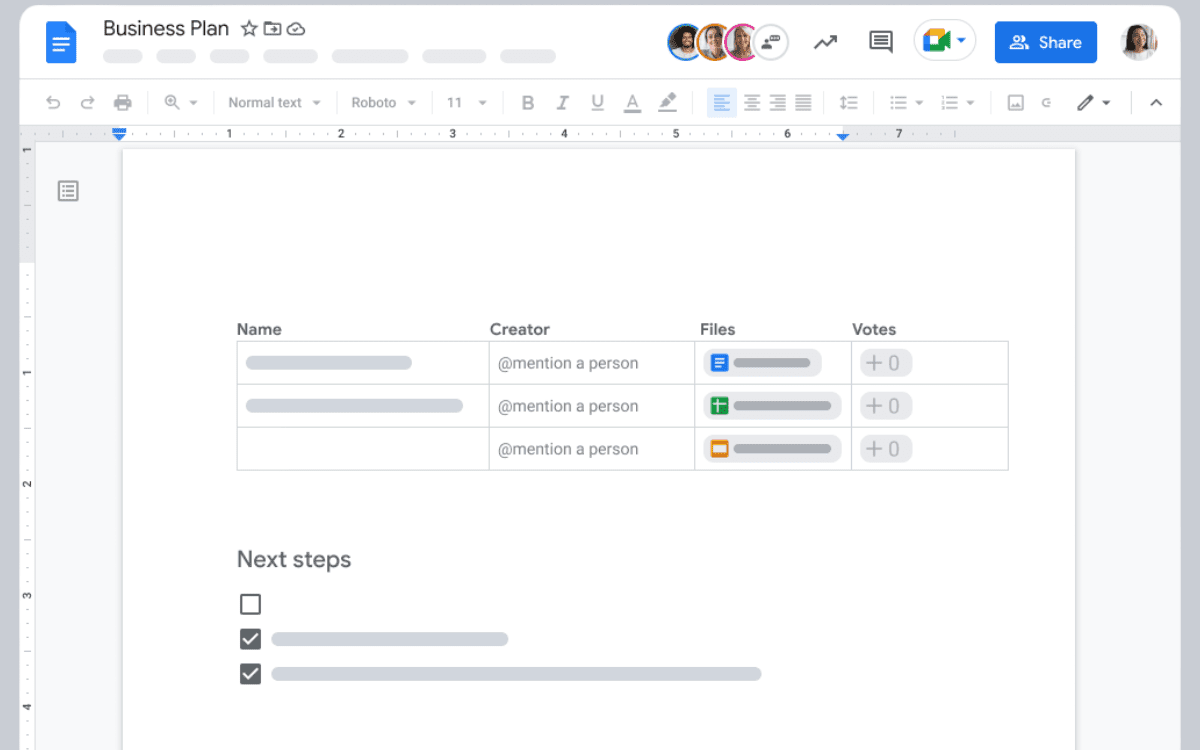Star the Business Plan document
Image resolution: width=1200 pixels, height=750 pixels.
click(x=249, y=29)
